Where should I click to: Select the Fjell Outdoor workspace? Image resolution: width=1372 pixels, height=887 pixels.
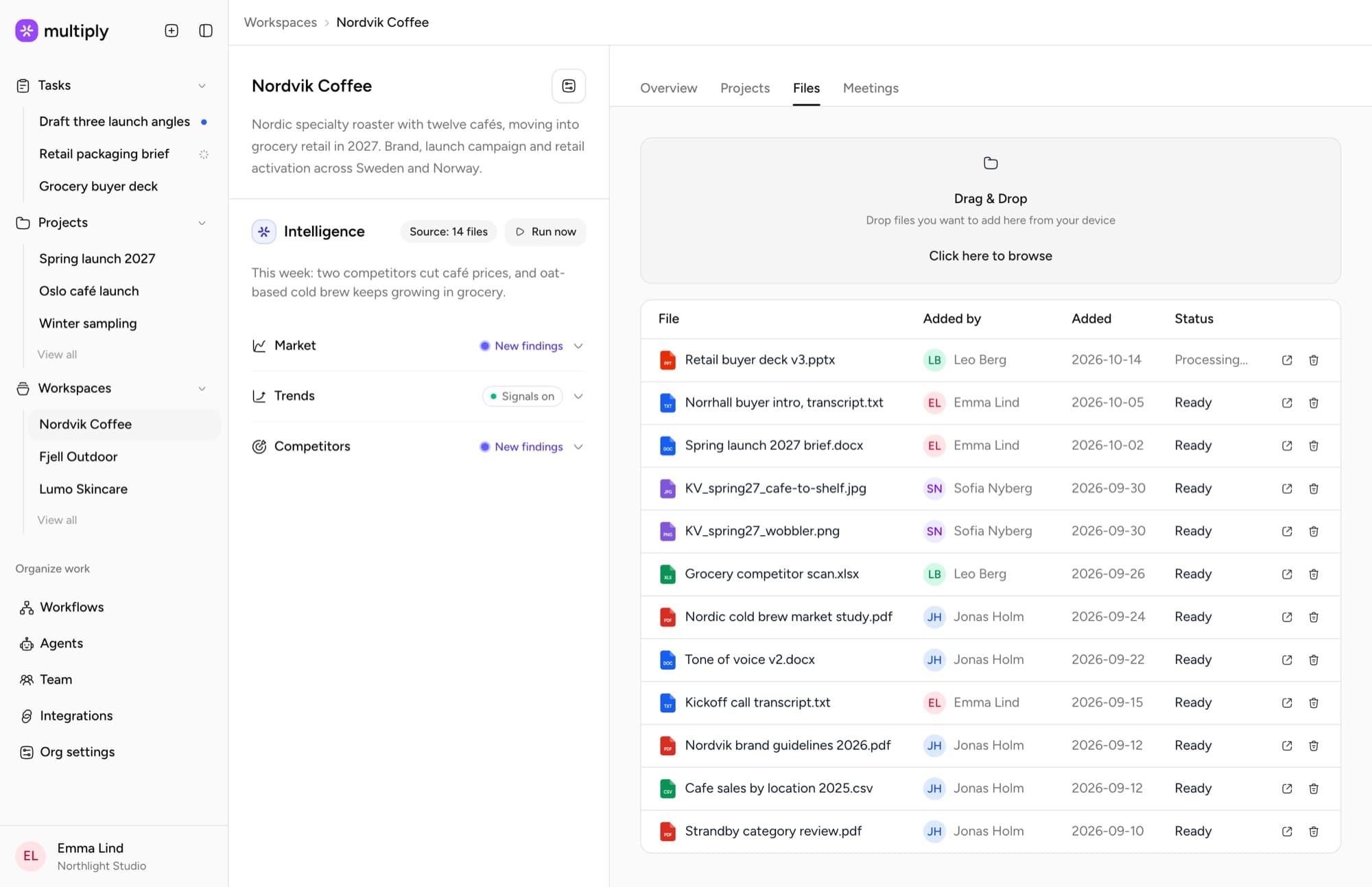pos(78,457)
